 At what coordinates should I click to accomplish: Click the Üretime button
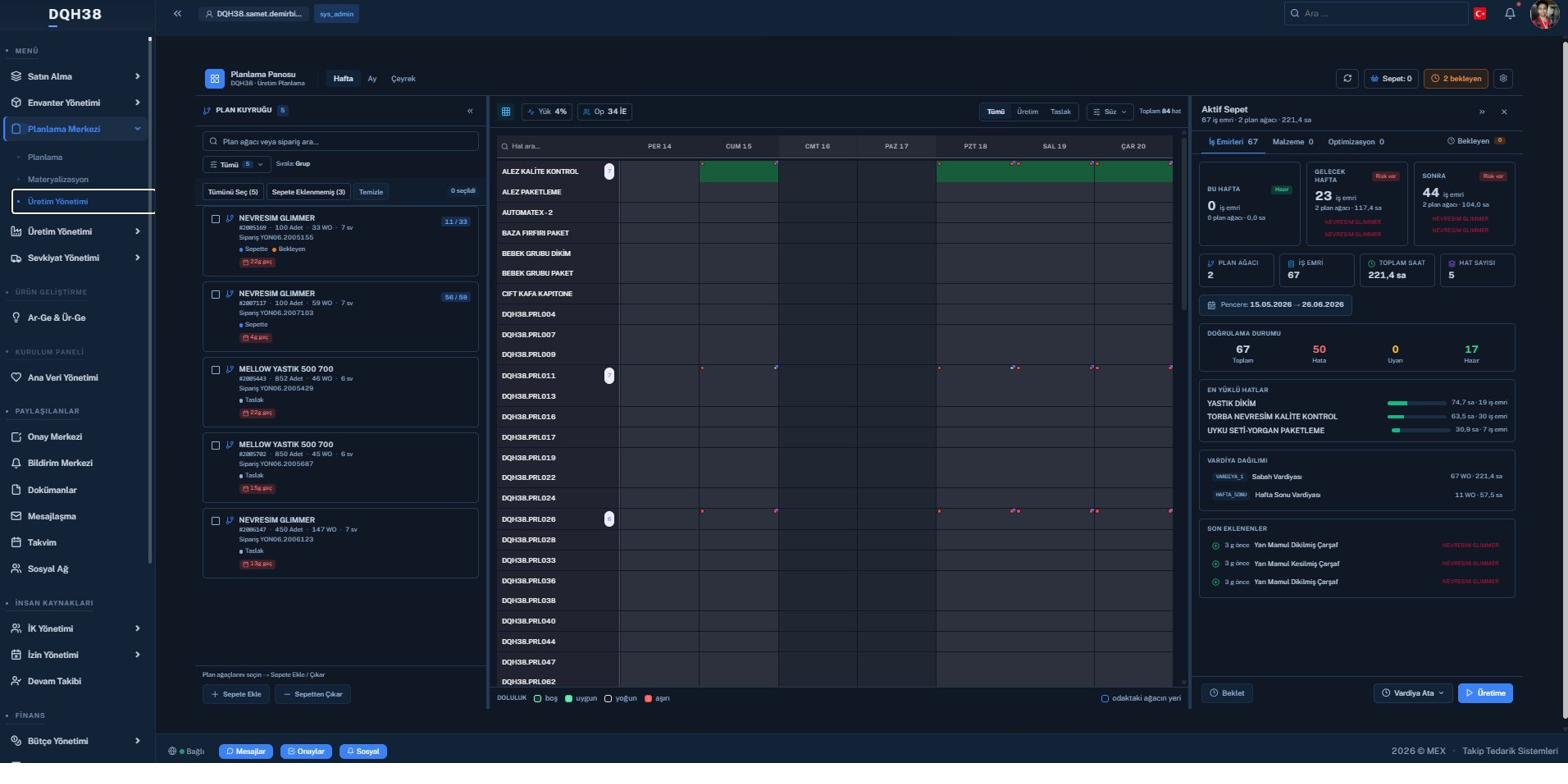pos(1485,693)
